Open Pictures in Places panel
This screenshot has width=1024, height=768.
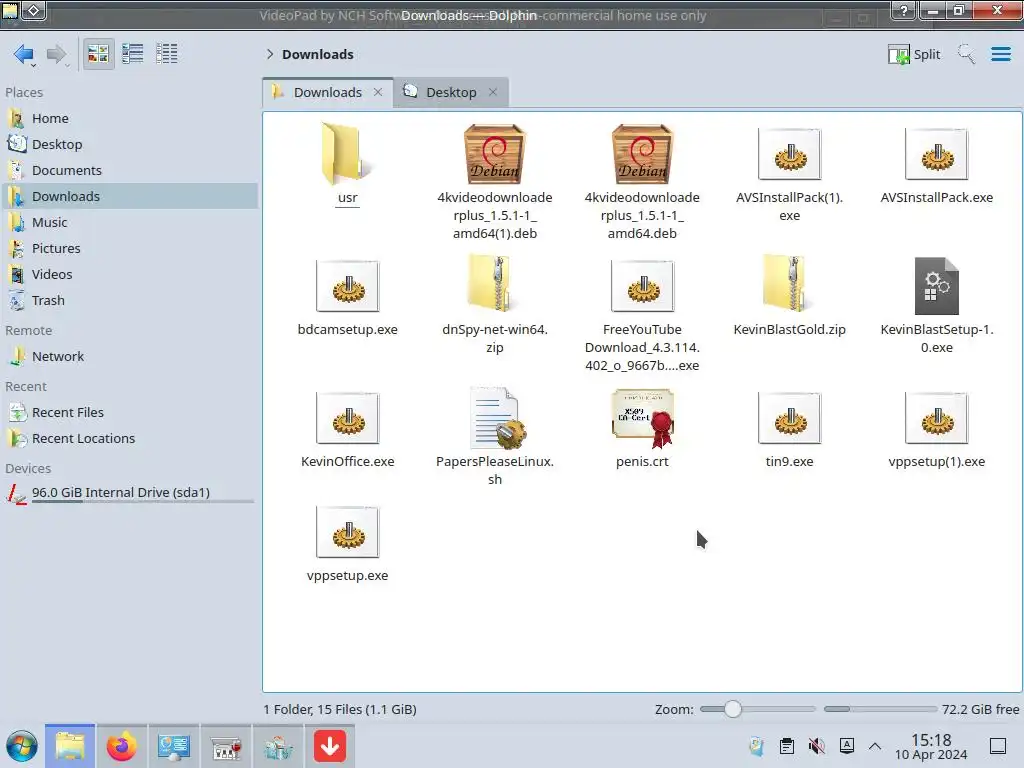point(129,249)
